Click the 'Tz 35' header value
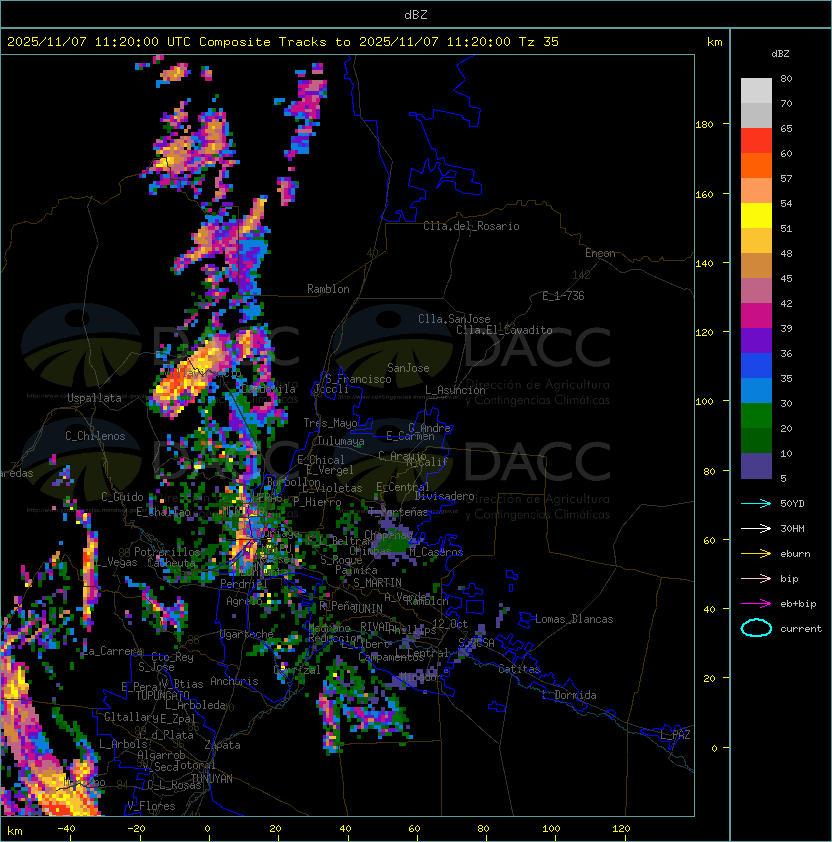The image size is (832, 842). pos(539,42)
